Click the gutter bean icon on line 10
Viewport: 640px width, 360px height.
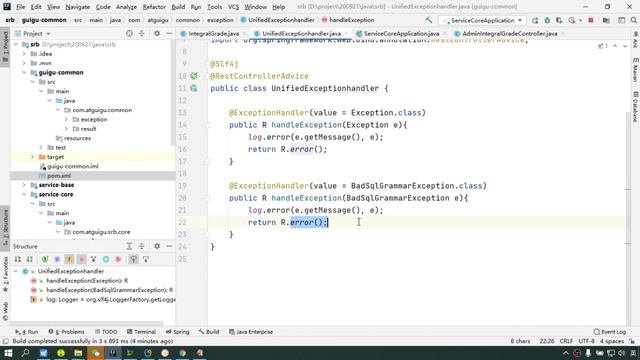tap(194, 76)
